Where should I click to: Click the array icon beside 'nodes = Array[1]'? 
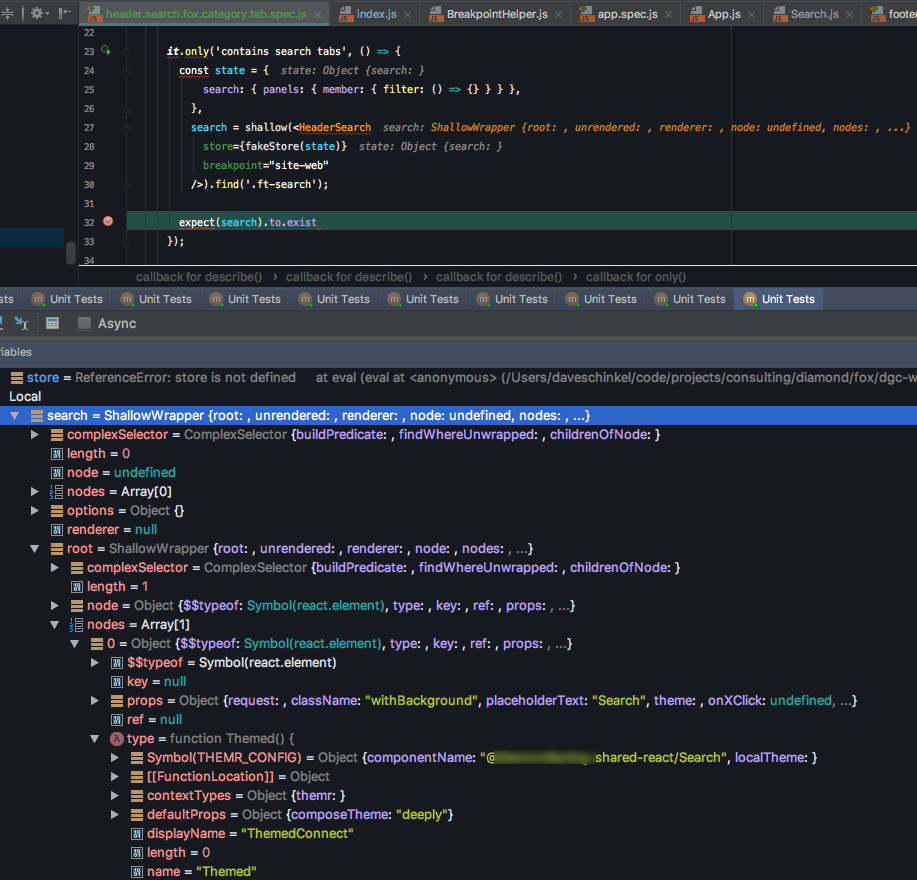pos(77,624)
